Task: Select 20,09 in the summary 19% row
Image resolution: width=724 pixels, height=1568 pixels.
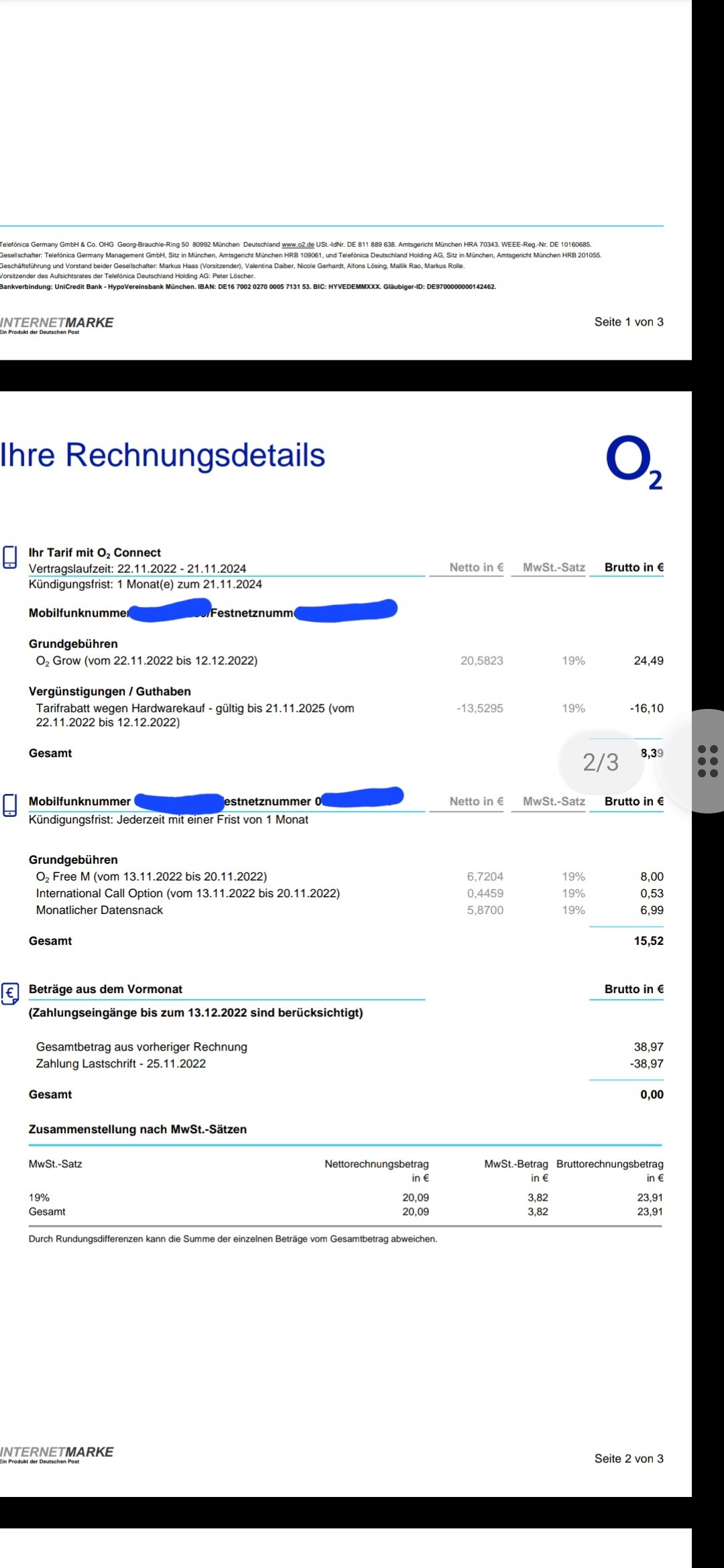Action: tap(416, 1197)
